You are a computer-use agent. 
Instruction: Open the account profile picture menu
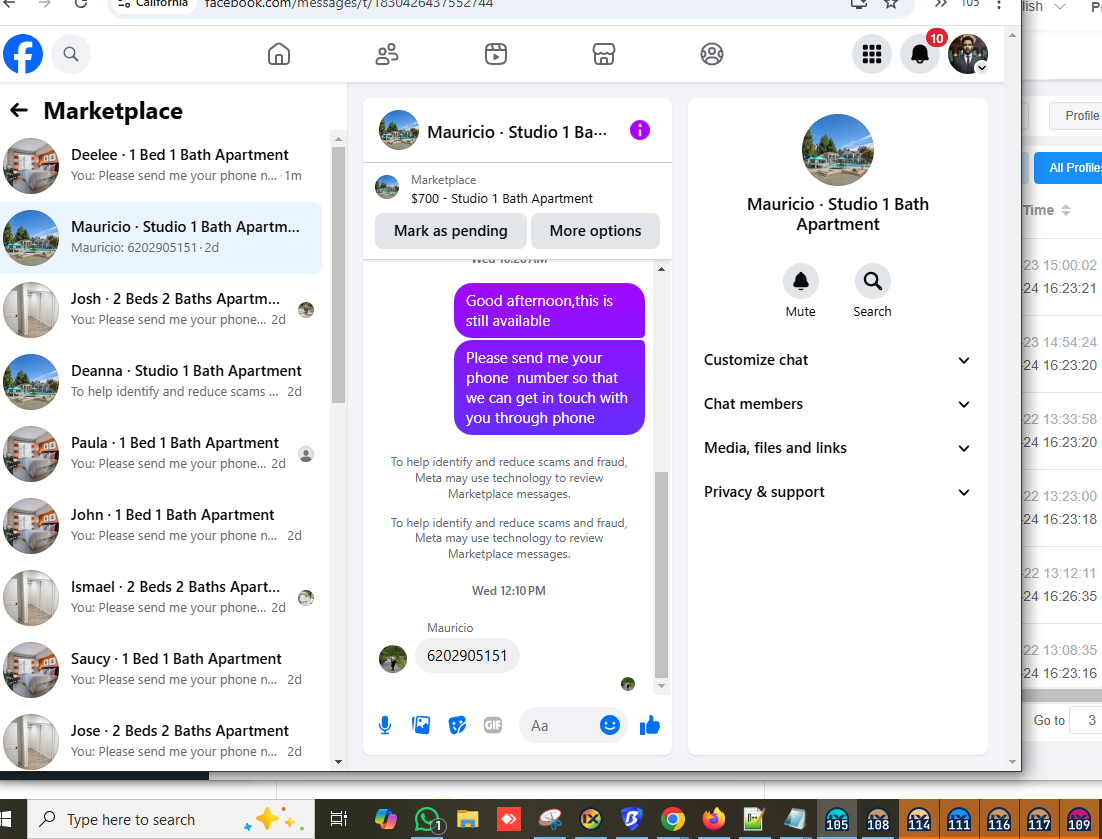coord(968,54)
